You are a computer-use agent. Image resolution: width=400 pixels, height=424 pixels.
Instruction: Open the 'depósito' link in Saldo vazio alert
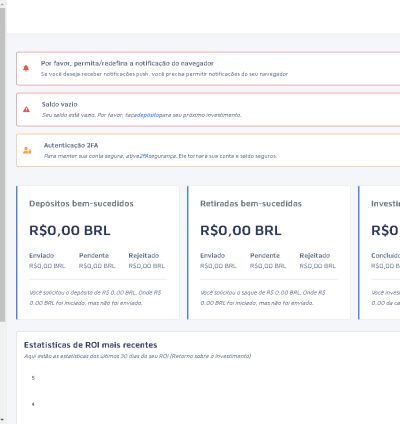pyautogui.click(x=148, y=115)
